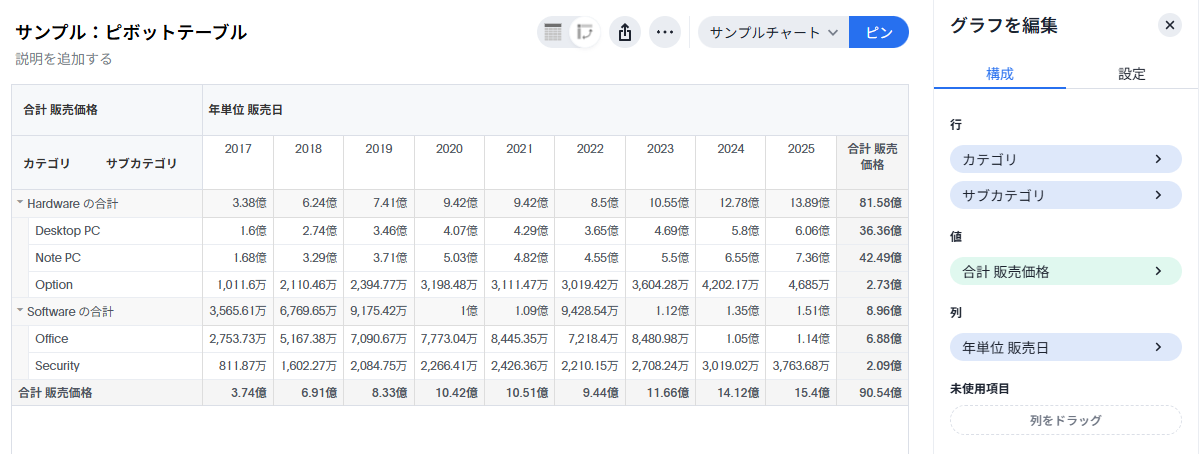The width and height of the screenshot is (1201, 454).
Task: Click the 2025 year column header
Action: tap(800, 149)
